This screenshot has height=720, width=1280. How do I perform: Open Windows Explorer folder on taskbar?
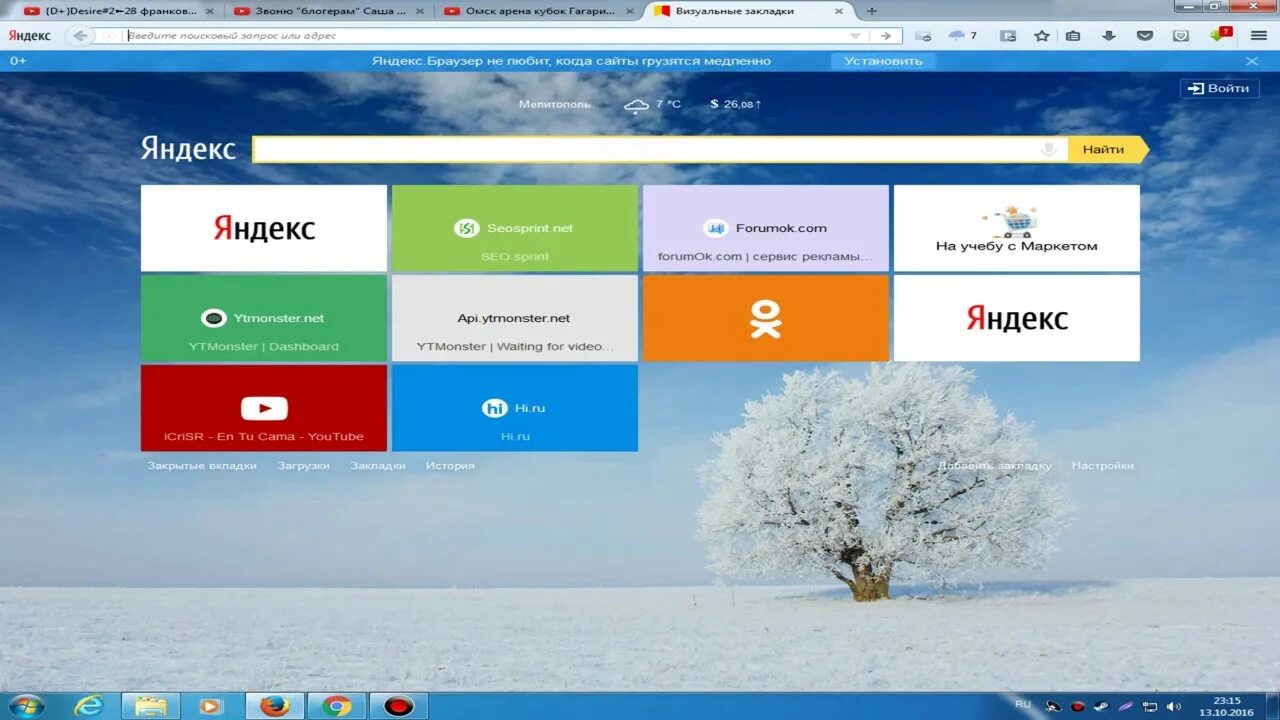pos(151,706)
